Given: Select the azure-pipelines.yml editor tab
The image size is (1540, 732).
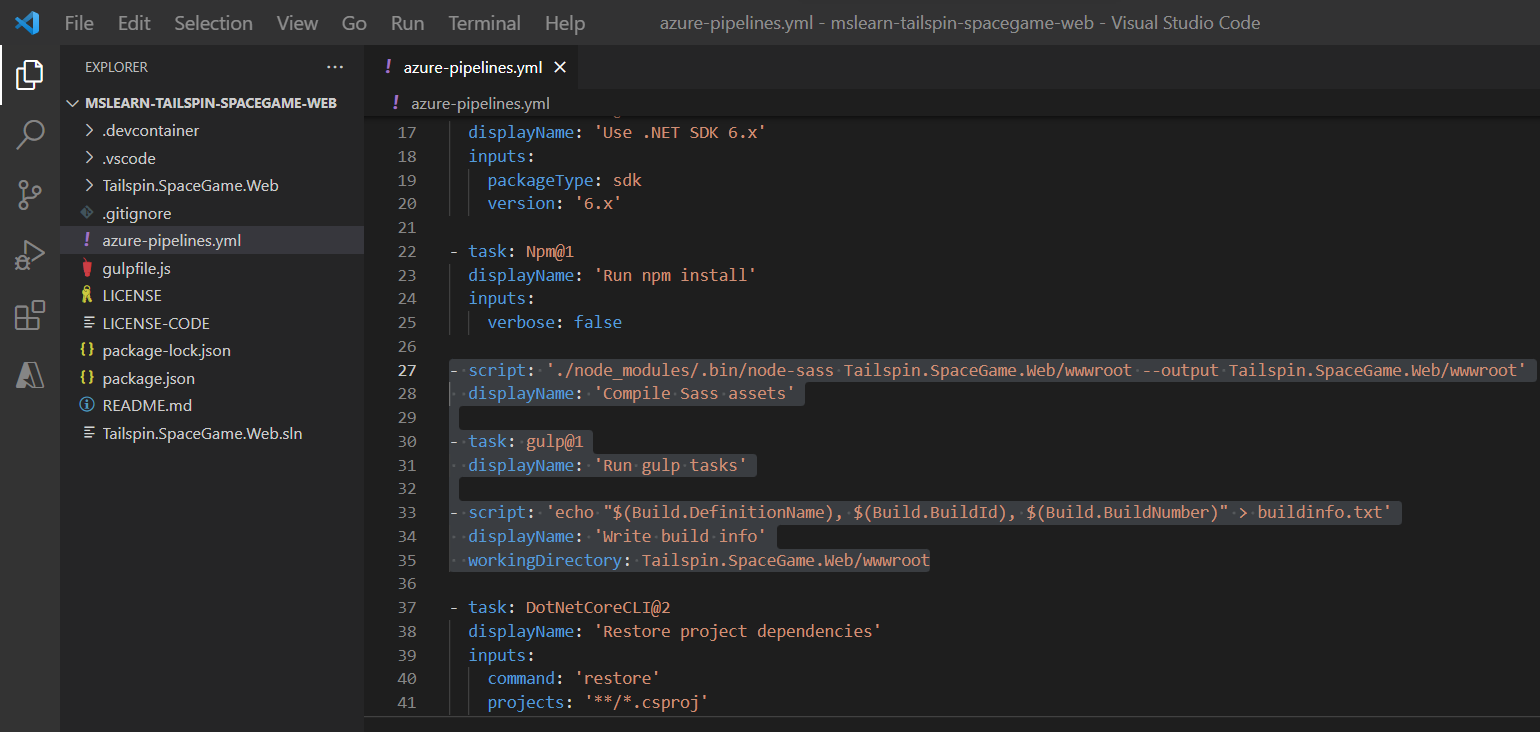Looking at the screenshot, I should point(473,68).
